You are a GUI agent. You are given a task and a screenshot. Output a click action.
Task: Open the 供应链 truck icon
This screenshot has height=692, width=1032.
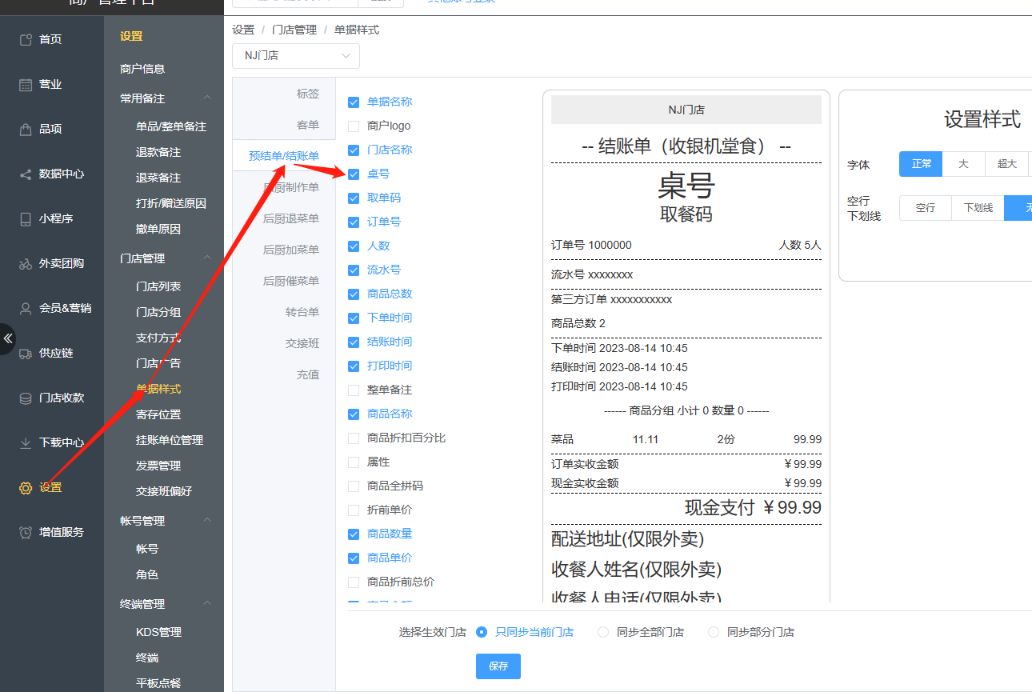pyautogui.click(x=26, y=353)
